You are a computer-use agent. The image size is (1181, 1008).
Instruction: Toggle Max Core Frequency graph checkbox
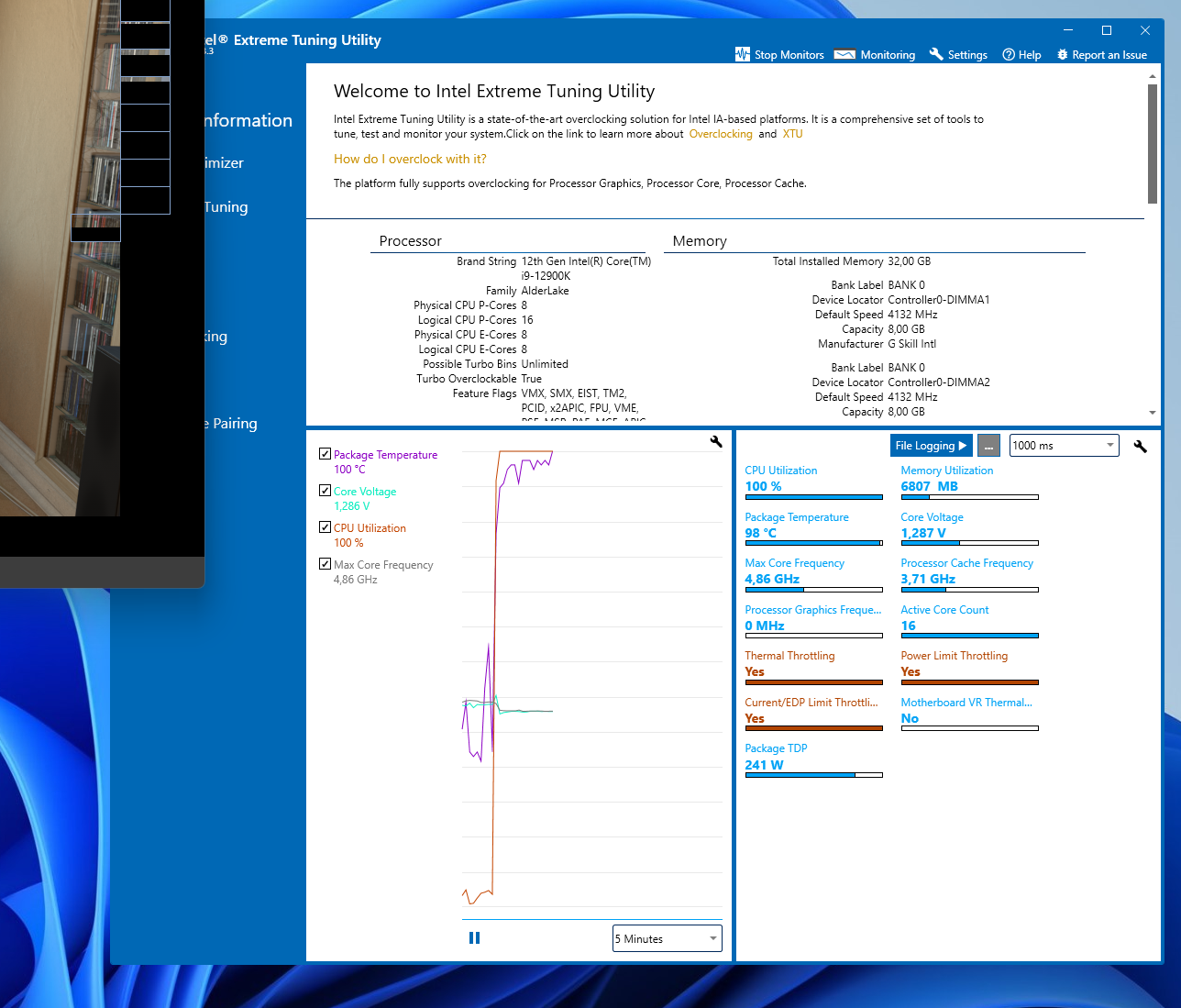pyautogui.click(x=325, y=564)
